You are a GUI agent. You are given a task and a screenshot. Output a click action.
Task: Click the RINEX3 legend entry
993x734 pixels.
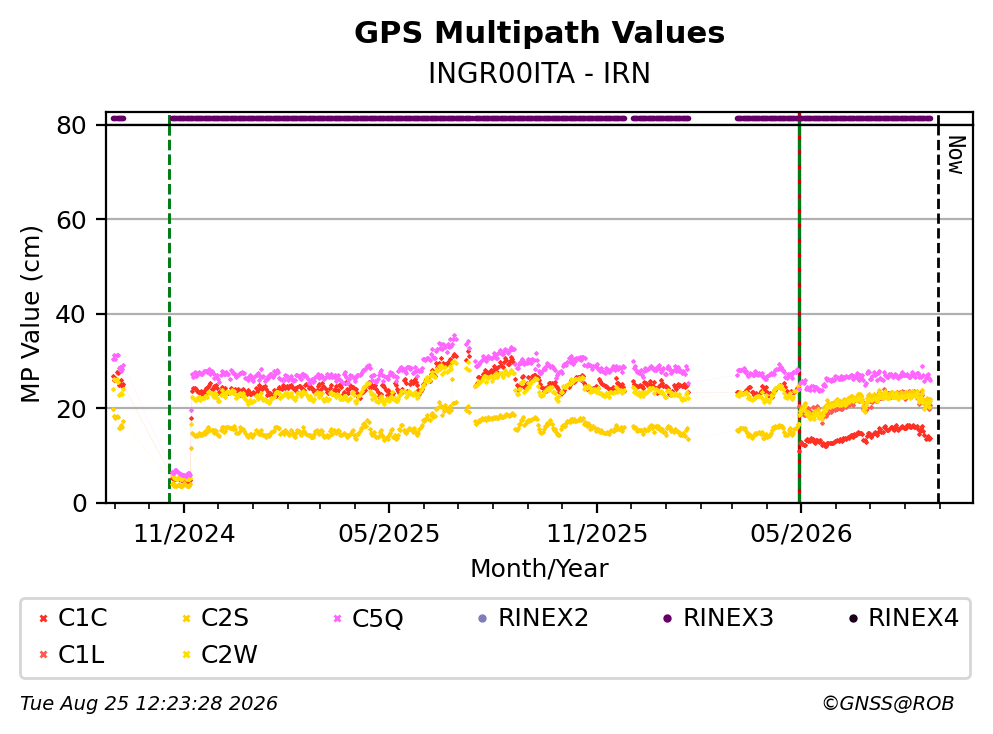click(x=718, y=618)
